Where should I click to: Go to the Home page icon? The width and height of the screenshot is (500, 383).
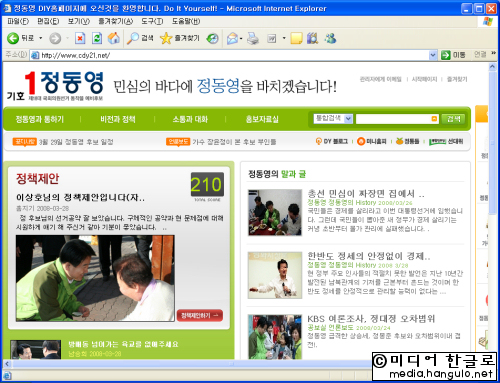[114, 38]
